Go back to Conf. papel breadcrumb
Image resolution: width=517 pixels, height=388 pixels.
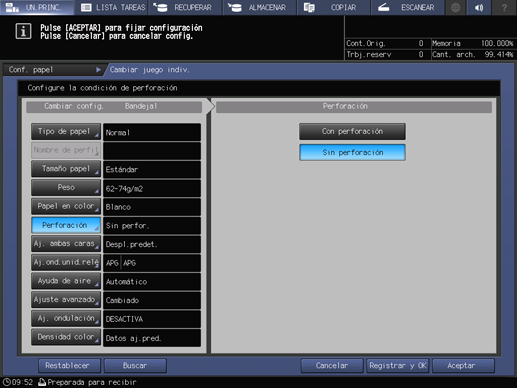tap(53, 70)
